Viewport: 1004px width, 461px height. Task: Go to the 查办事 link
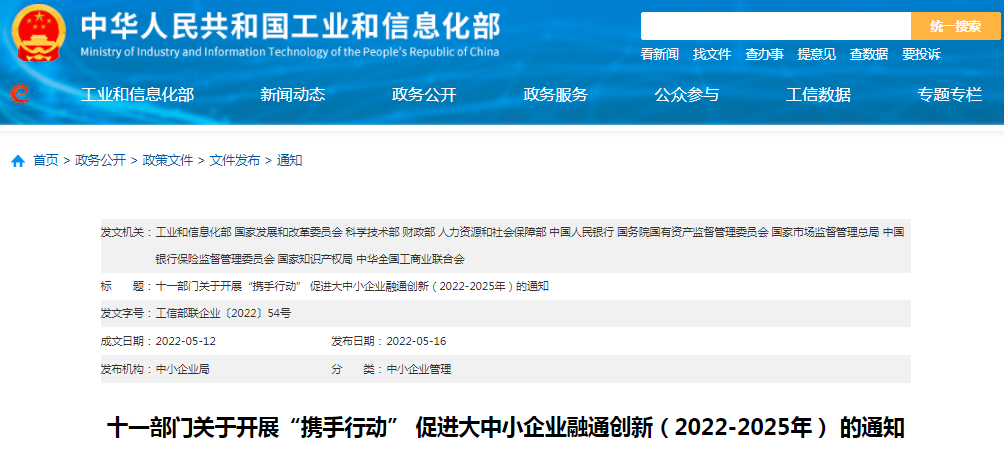click(x=764, y=54)
